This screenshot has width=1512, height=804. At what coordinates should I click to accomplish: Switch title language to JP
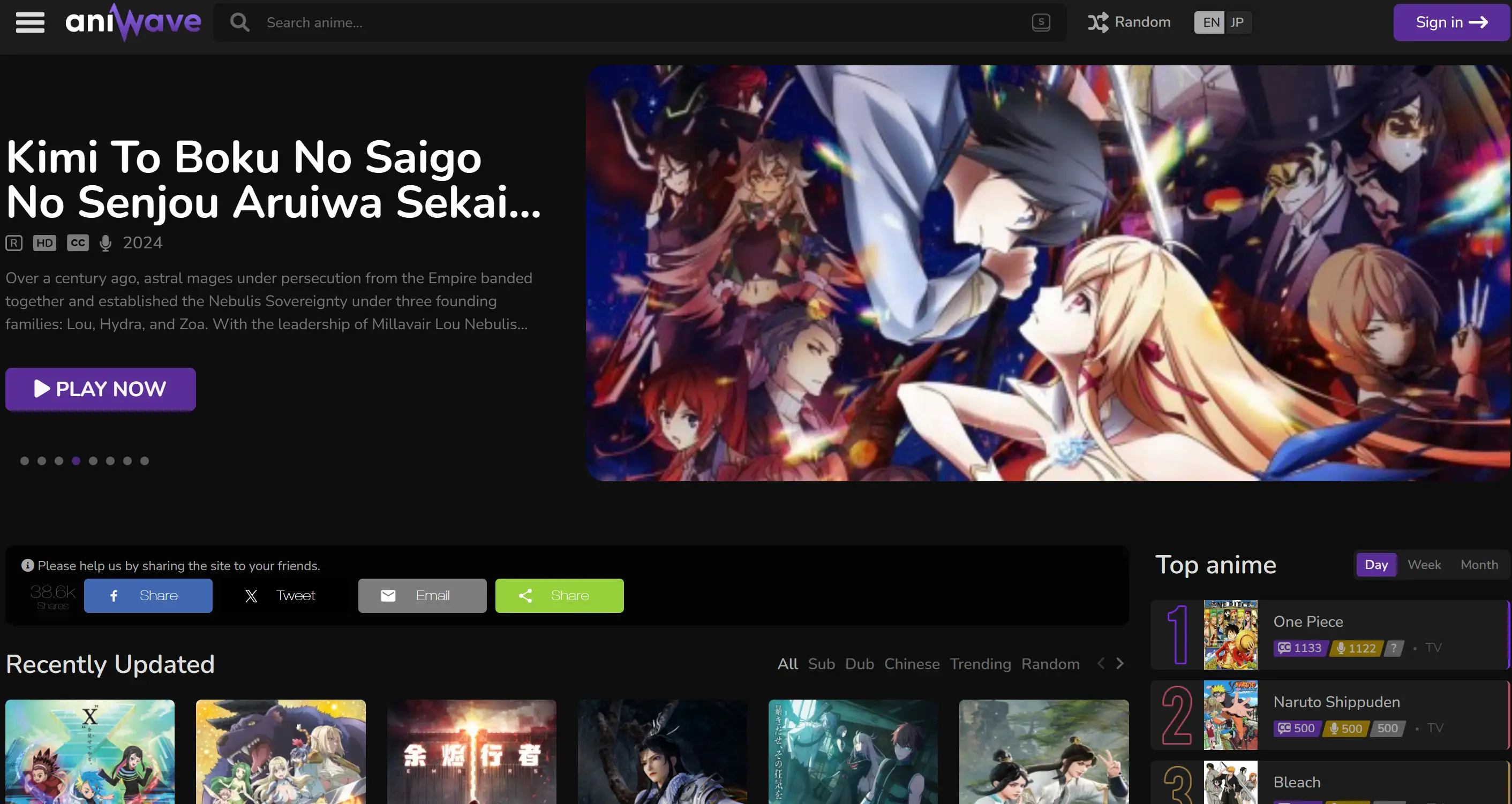pos(1238,22)
